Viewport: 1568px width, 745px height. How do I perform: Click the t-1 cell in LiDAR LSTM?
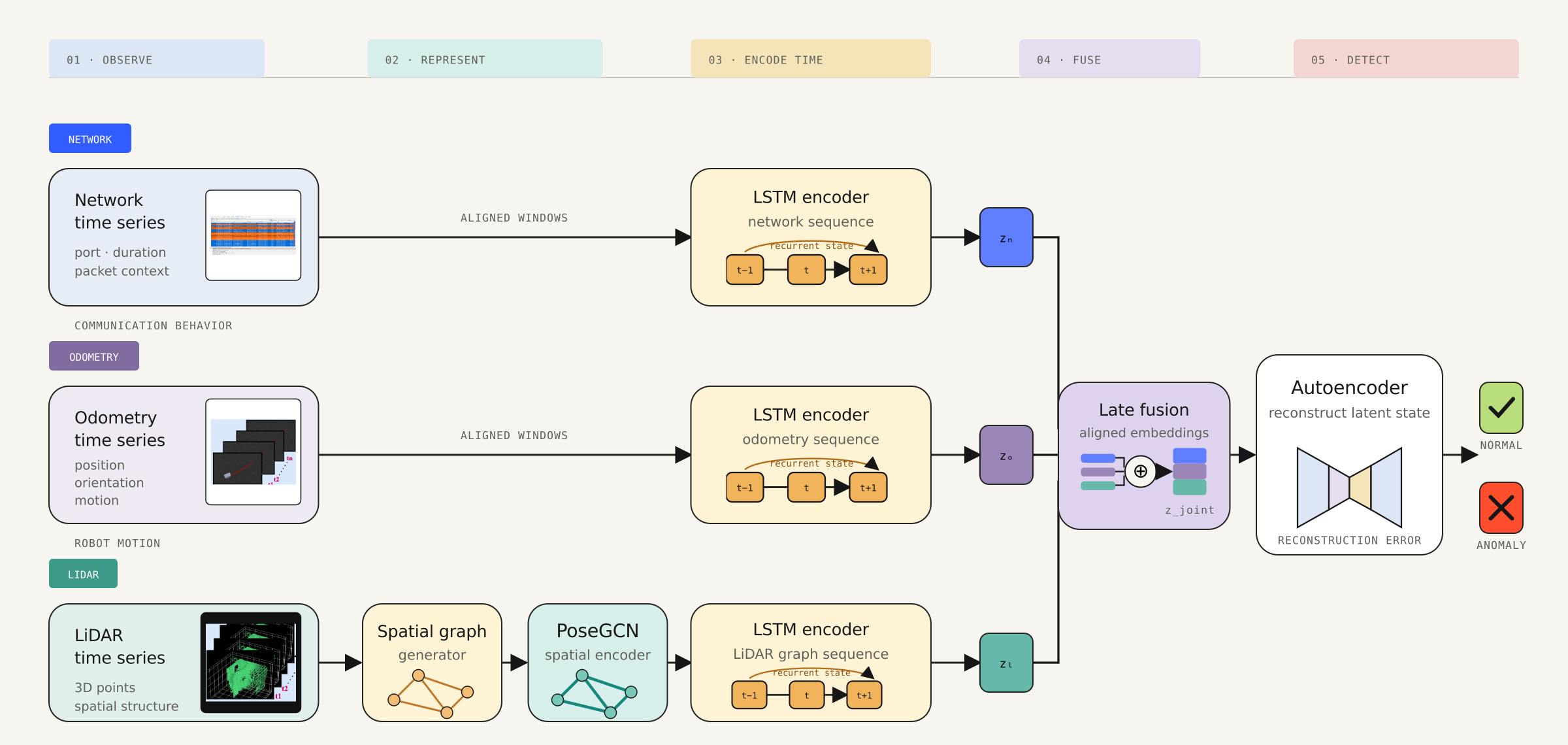pyautogui.click(x=749, y=695)
